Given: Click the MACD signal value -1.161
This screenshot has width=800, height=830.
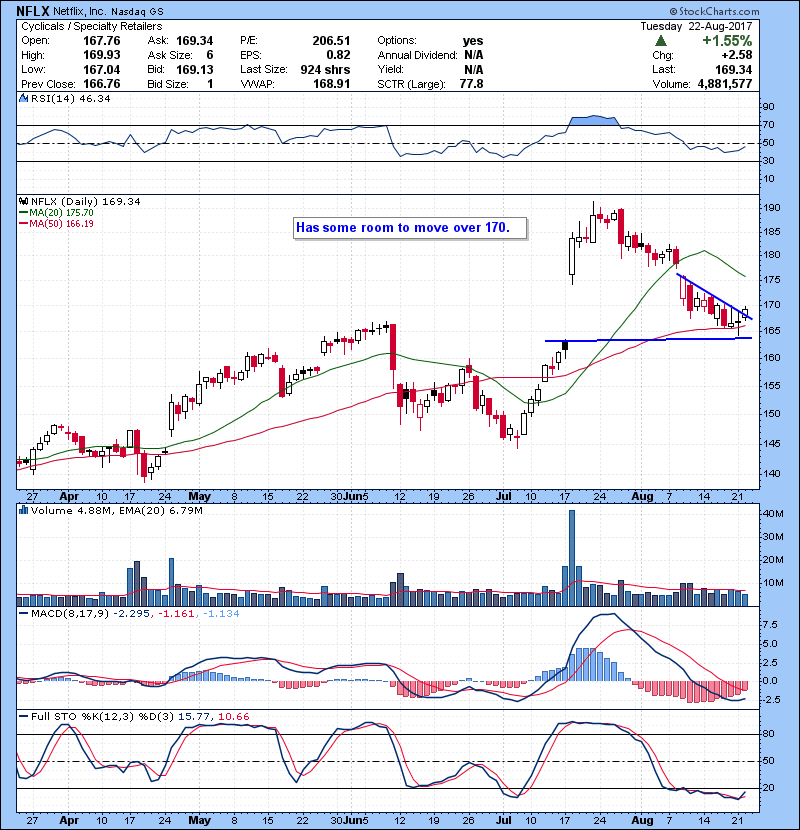Looking at the screenshot, I should point(176,614).
